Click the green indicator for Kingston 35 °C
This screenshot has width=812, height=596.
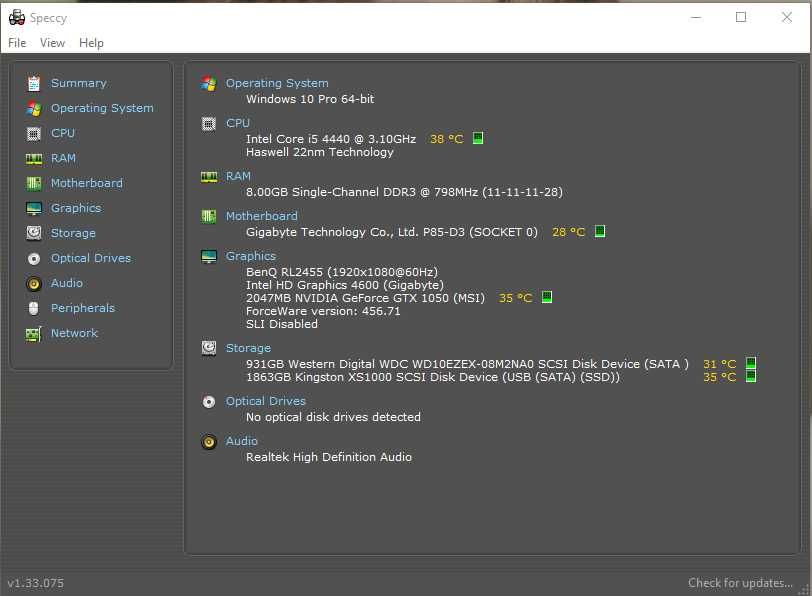(x=750, y=376)
